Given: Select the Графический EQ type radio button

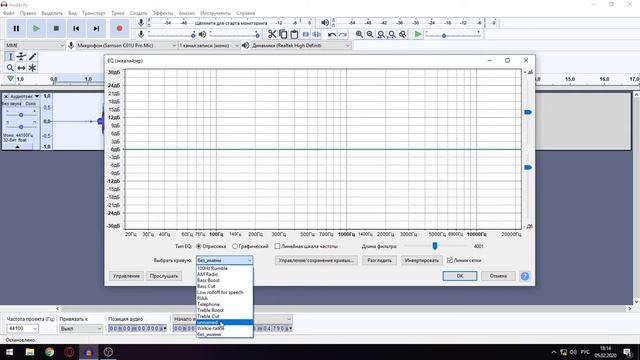Looking at the screenshot, I should (235, 247).
